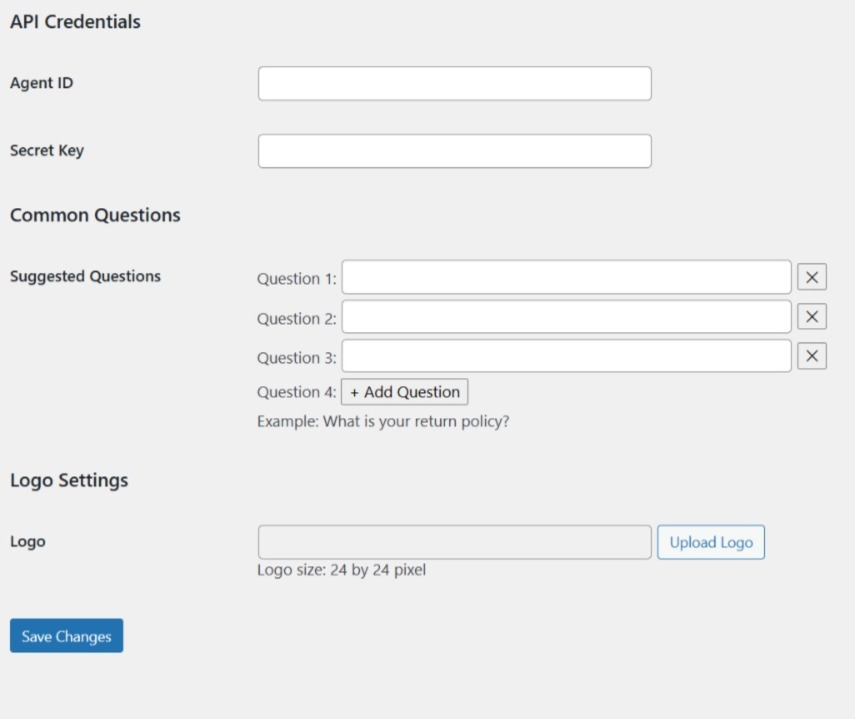The width and height of the screenshot is (855, 719).
Task: Click the Logo row label
Action: [28, 542]
